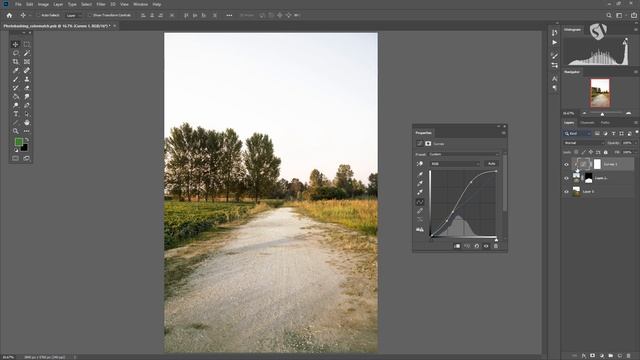Click the three-dots more align options button
Viewport: 640px width, 360px height.
pos(229,15)
